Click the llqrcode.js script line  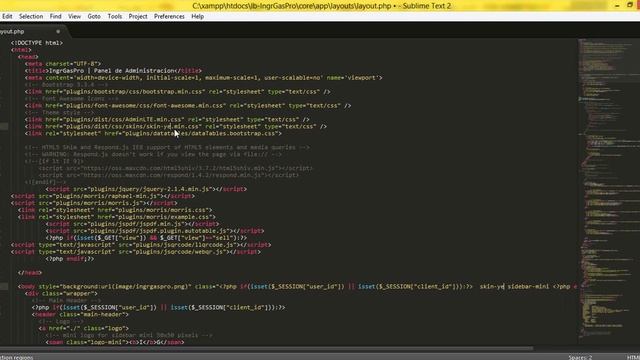point(141,244)
